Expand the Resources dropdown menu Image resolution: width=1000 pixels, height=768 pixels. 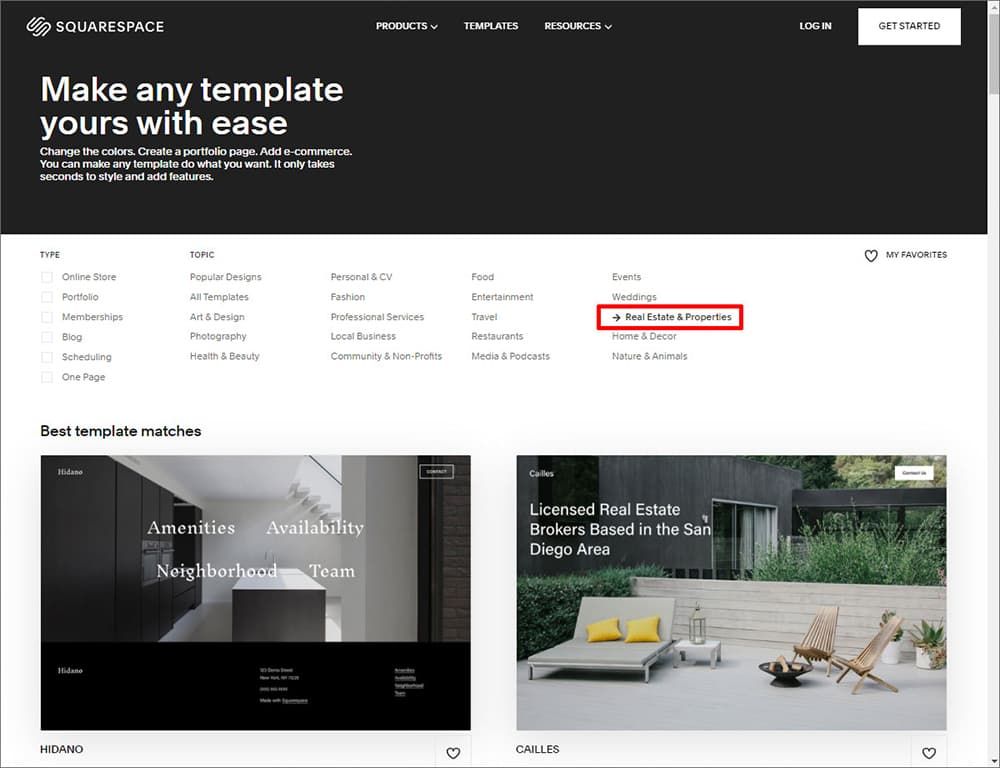[578, 26]
